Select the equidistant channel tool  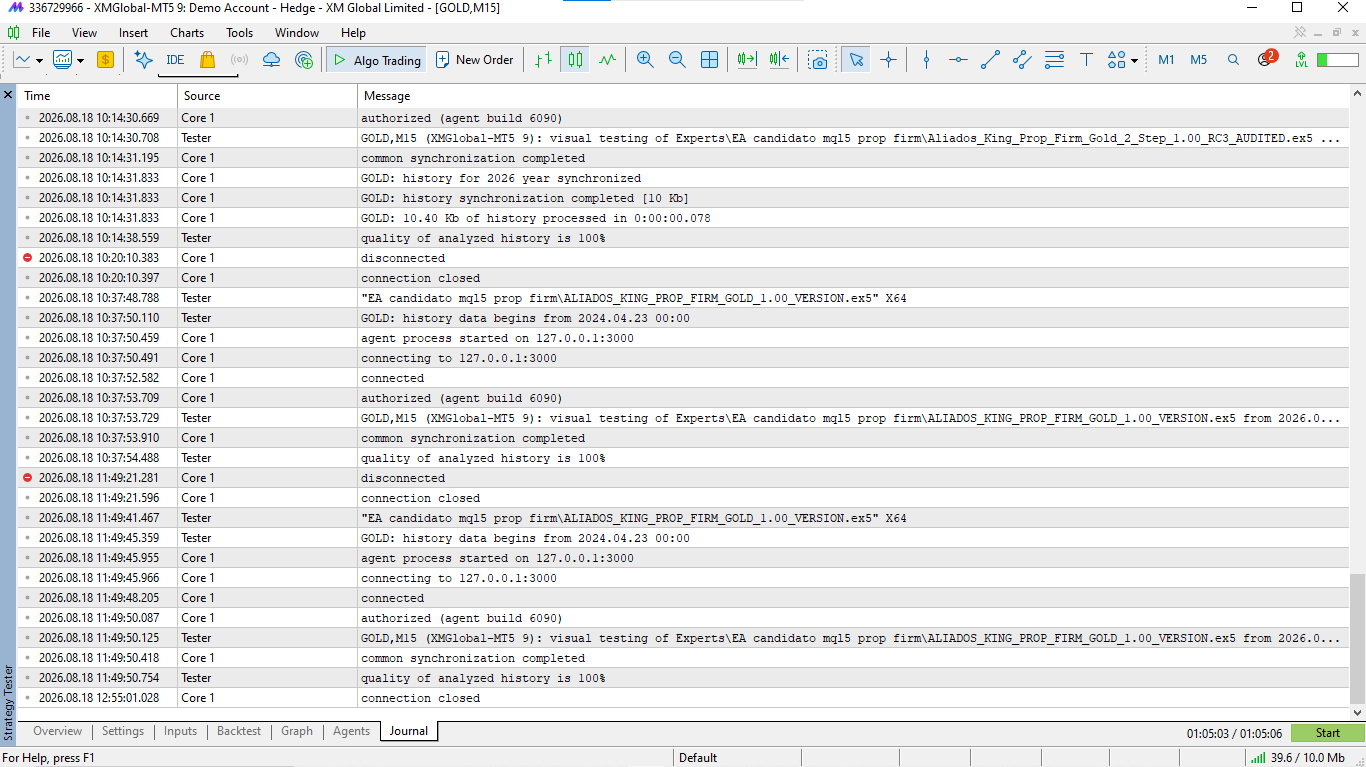click(x=1022, y=60)
